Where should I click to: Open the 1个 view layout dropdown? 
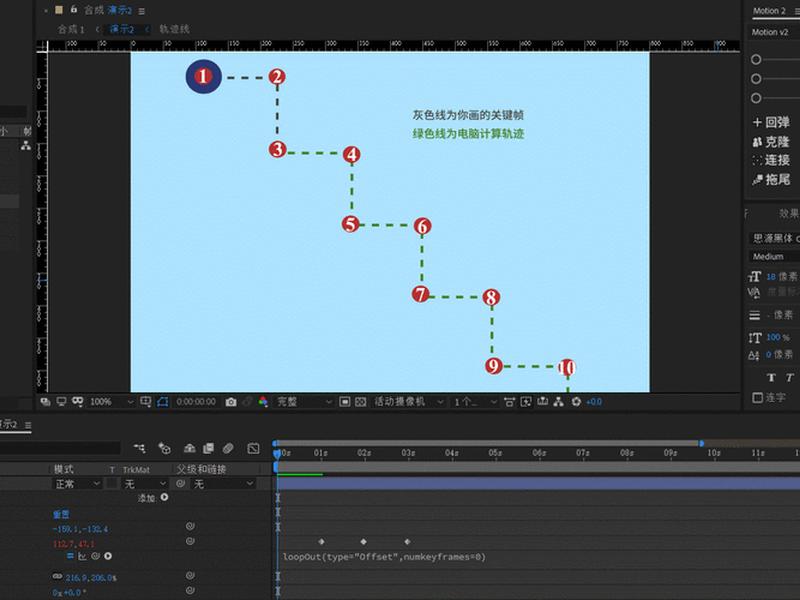click(475, 402)
